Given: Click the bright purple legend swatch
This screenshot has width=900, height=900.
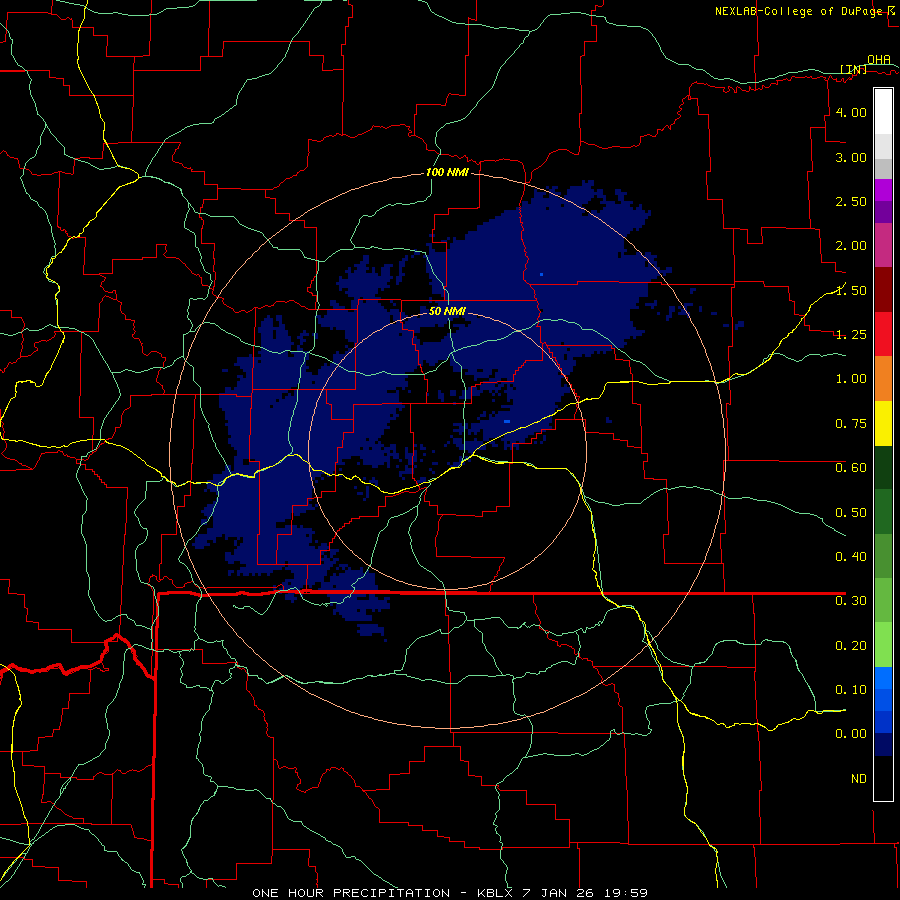Looking at the screenshot, I should pos(883,190).
